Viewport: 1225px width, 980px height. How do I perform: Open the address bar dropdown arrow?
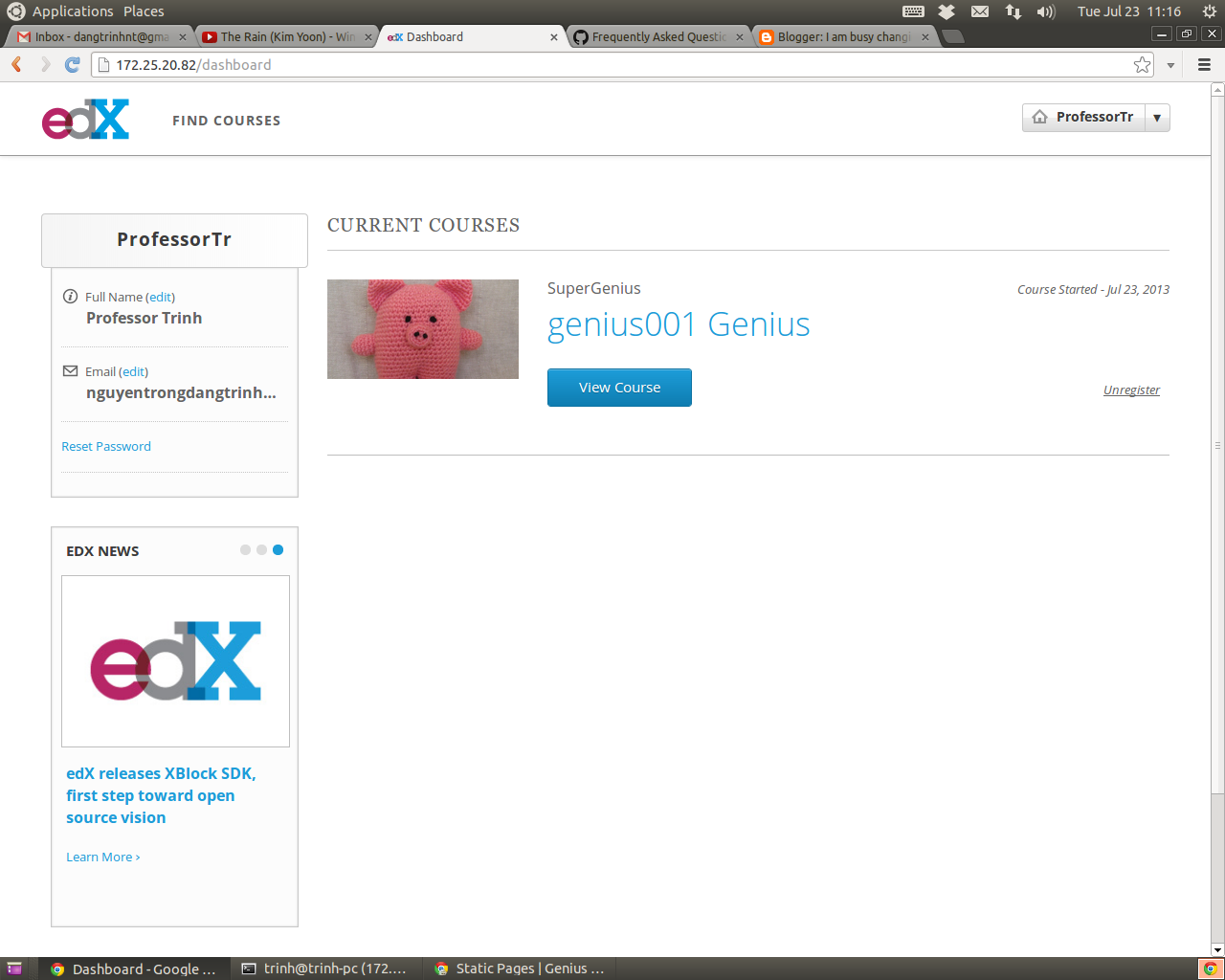(1169, 65)
